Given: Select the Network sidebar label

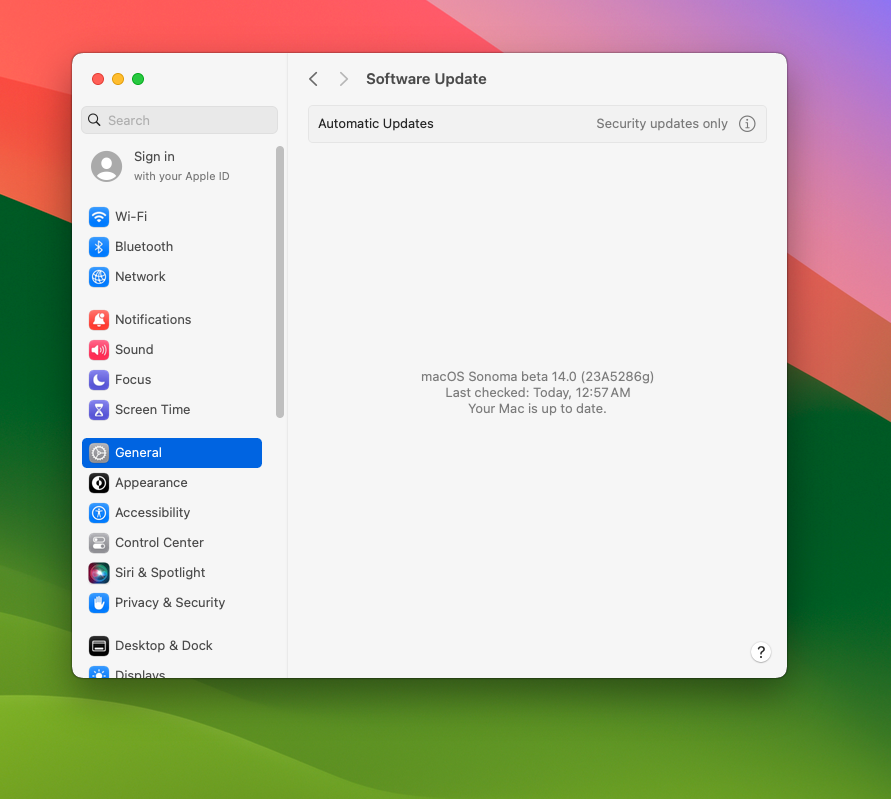Looking at the screenshot, I should pos(140,277).
